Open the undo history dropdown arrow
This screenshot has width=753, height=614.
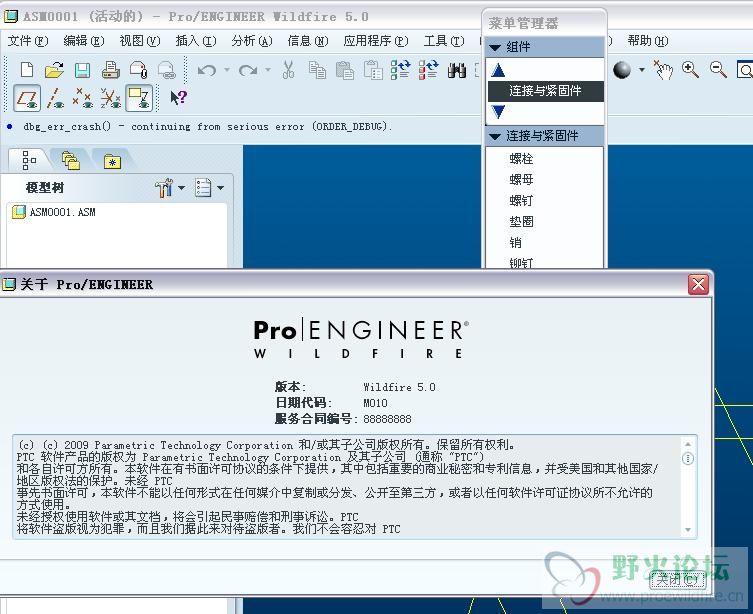click(x=227, y=70)
